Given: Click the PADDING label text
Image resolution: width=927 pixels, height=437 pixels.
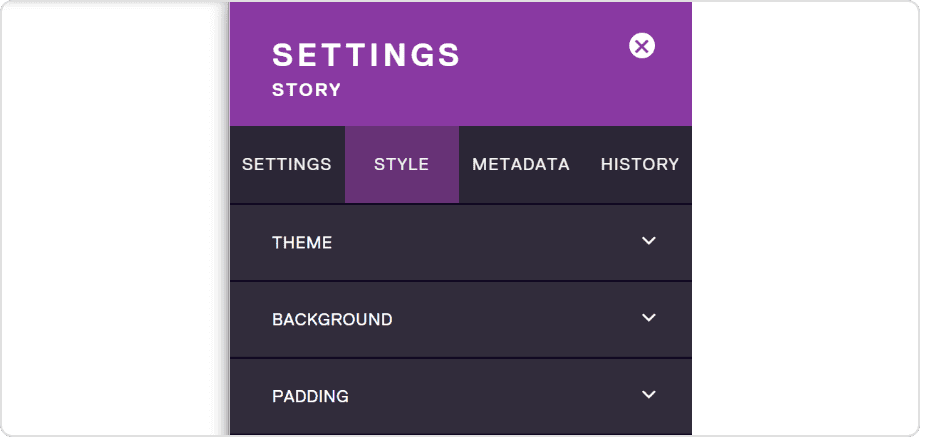Looking at the screenshot, I should 310,396.
